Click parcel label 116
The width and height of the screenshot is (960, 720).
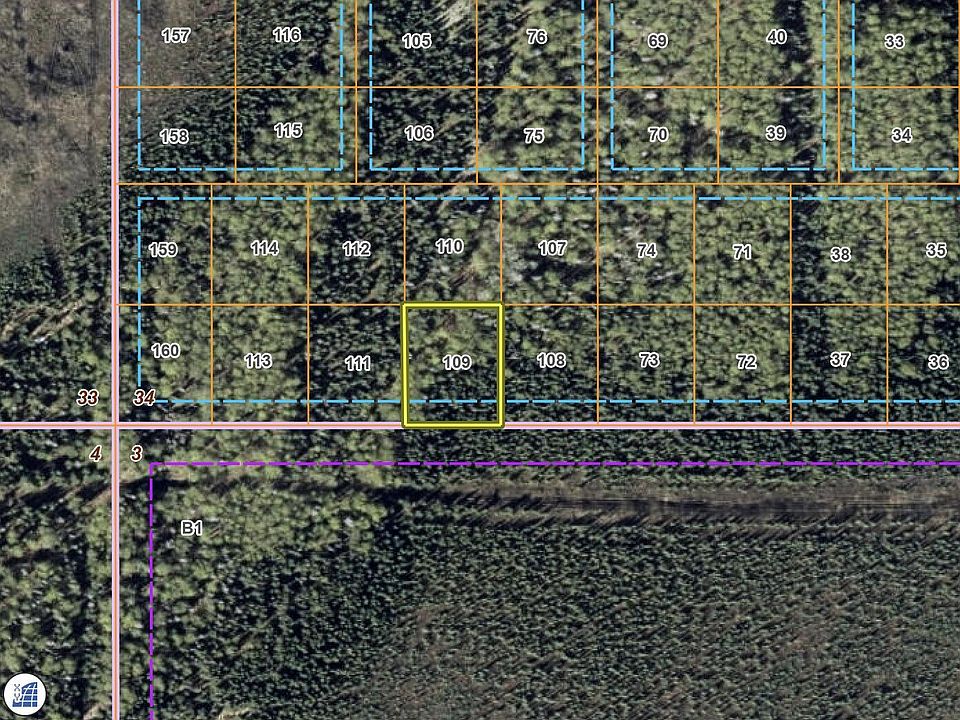pyautogui.click(x=287, y=35)
